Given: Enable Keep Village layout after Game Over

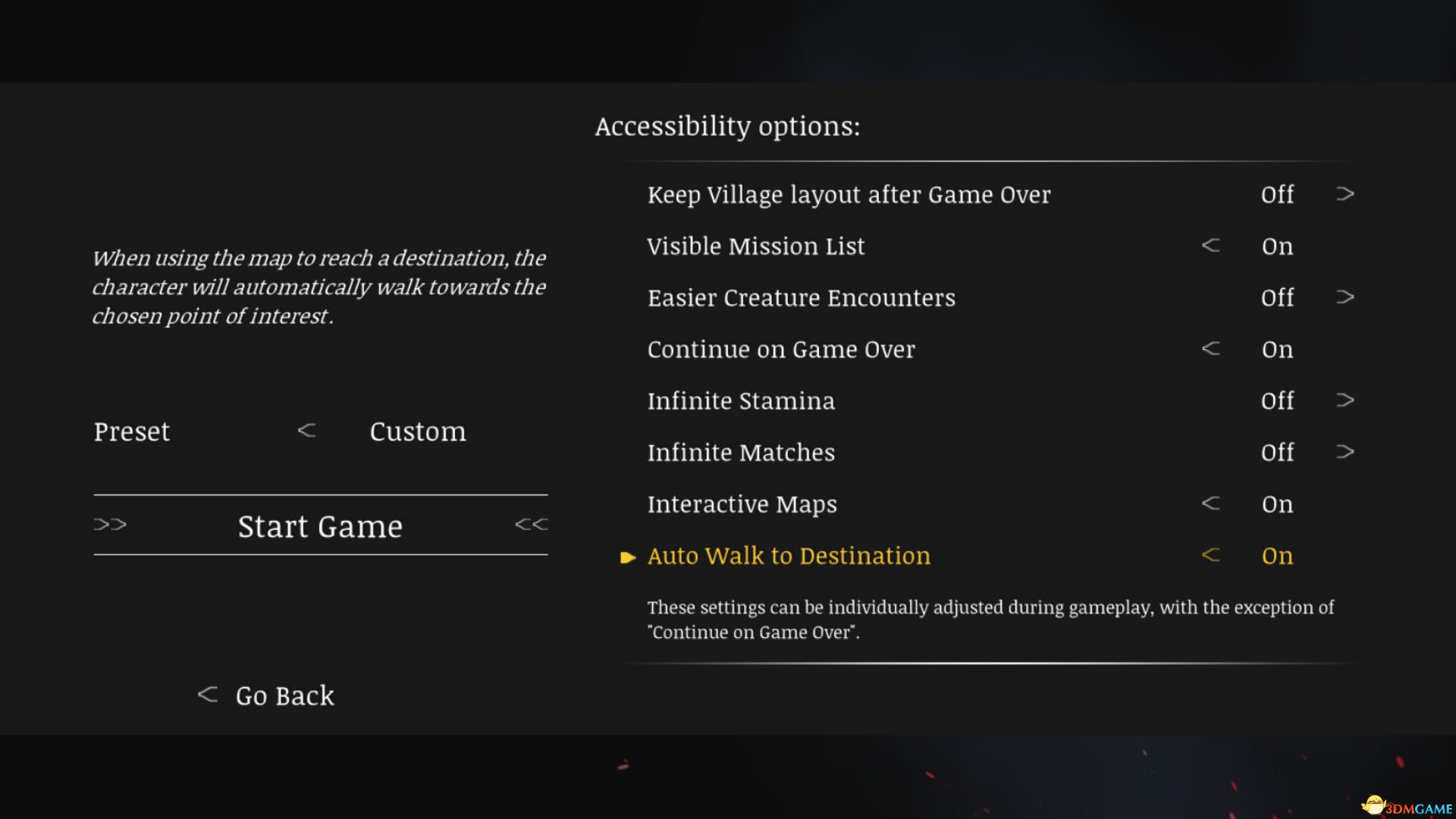Looking at the screenshot, I should [x=1347, y=194].
